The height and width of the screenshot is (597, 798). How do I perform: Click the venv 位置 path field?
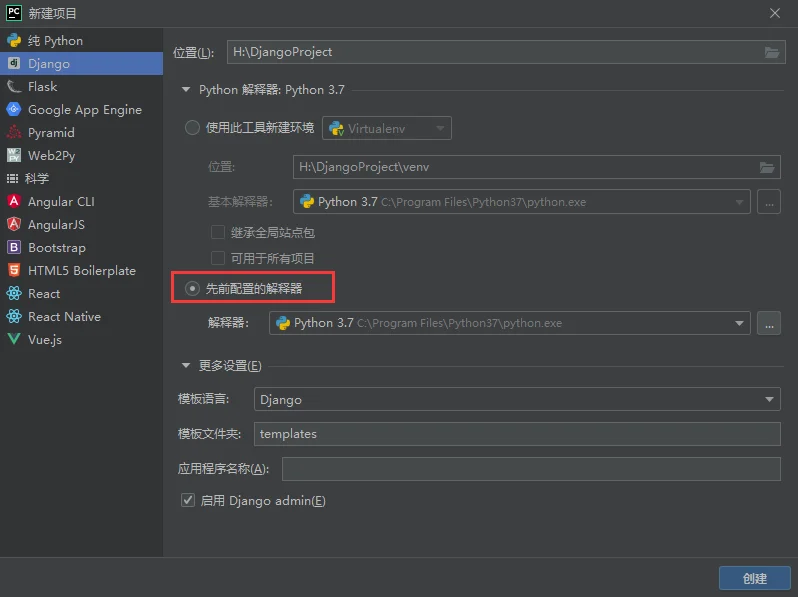(536, 167)
